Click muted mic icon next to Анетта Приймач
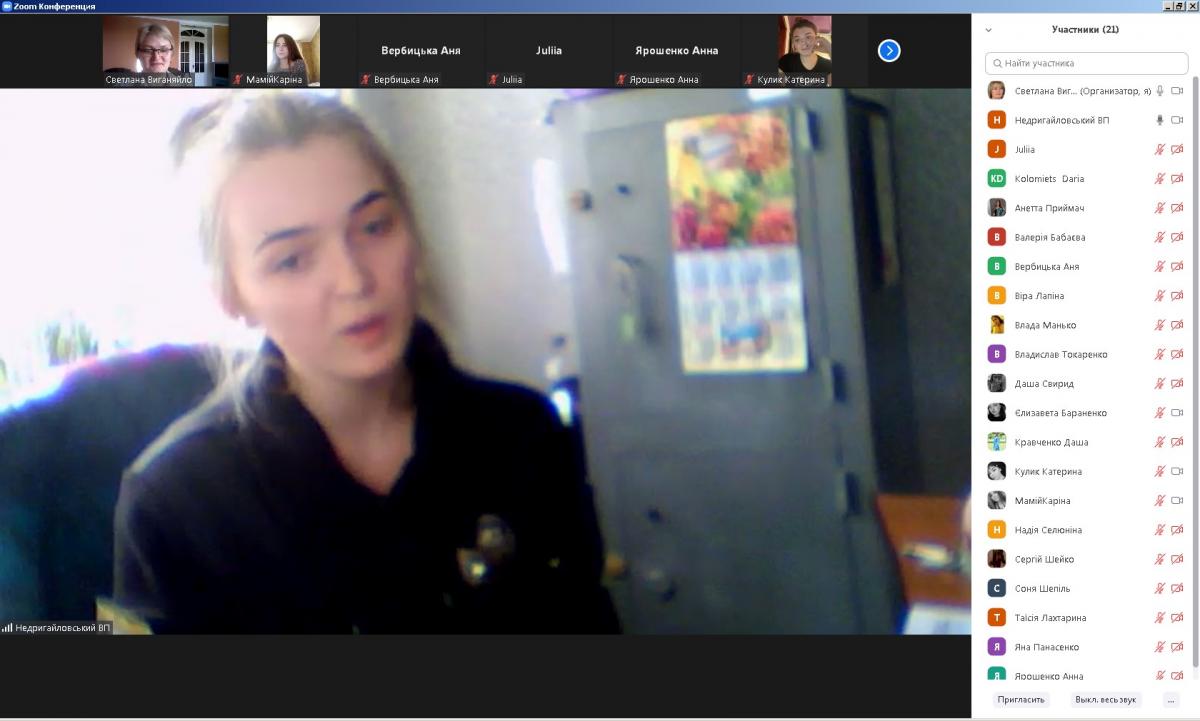Viewport: 1200px width, 721px height. [1160, 208]
